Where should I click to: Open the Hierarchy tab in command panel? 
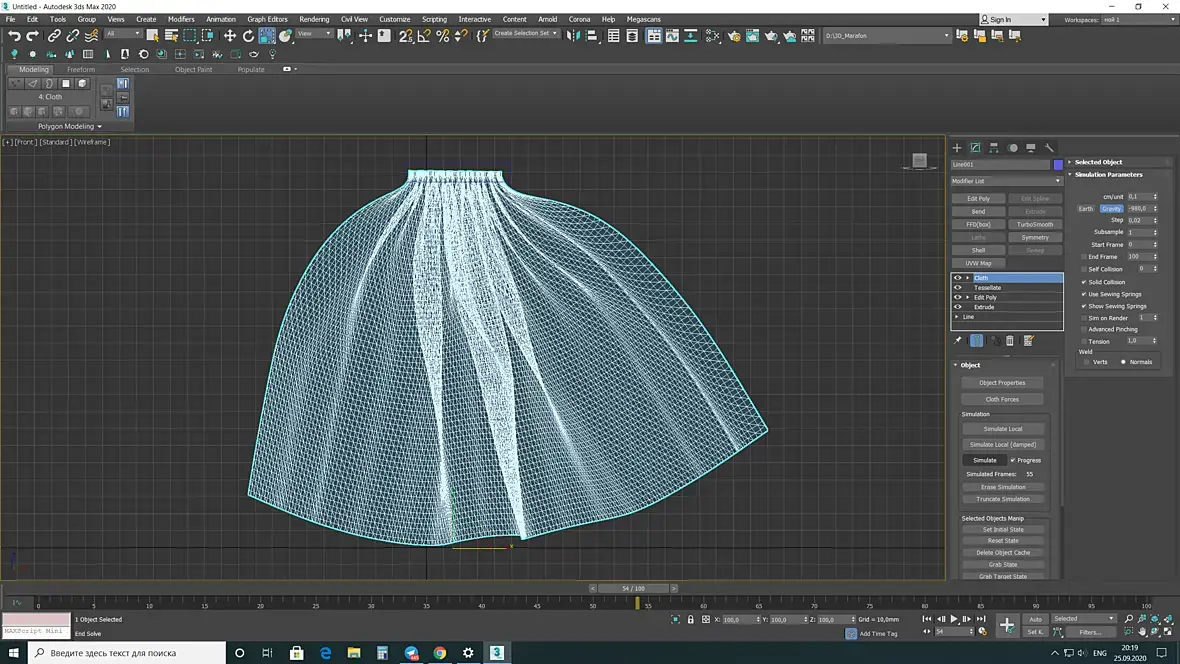pos(994,148)
